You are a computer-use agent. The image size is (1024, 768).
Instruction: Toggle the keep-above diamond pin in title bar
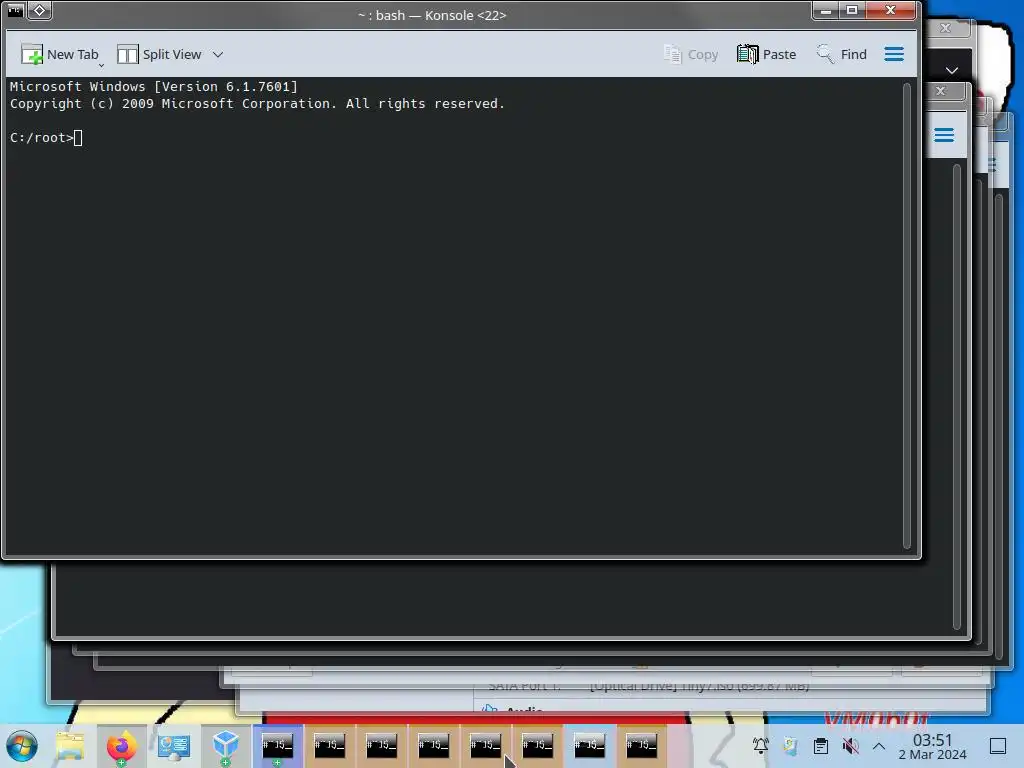pyautogui.click(x=39, y=10)
